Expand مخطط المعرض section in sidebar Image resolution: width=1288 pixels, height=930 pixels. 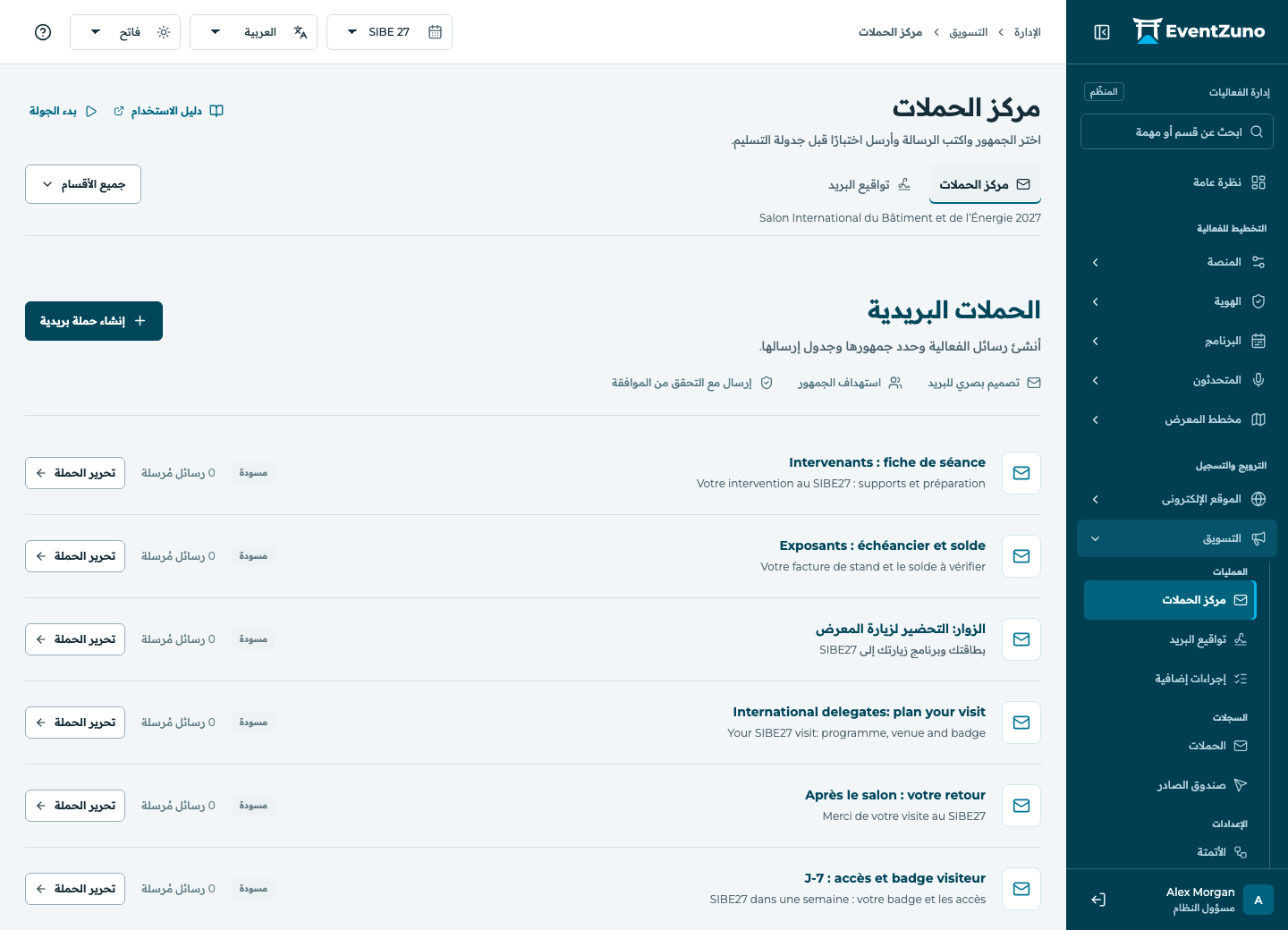[x=1177, y=419]
